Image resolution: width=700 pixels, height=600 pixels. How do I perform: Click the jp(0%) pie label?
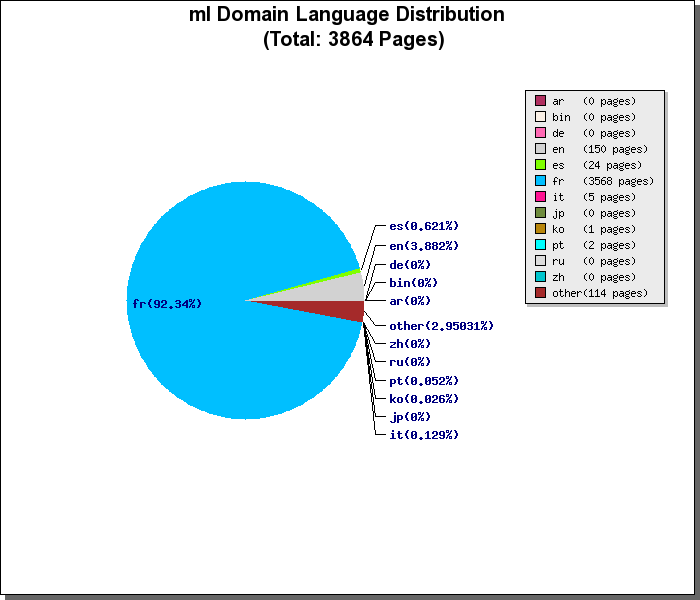[410, 417]
